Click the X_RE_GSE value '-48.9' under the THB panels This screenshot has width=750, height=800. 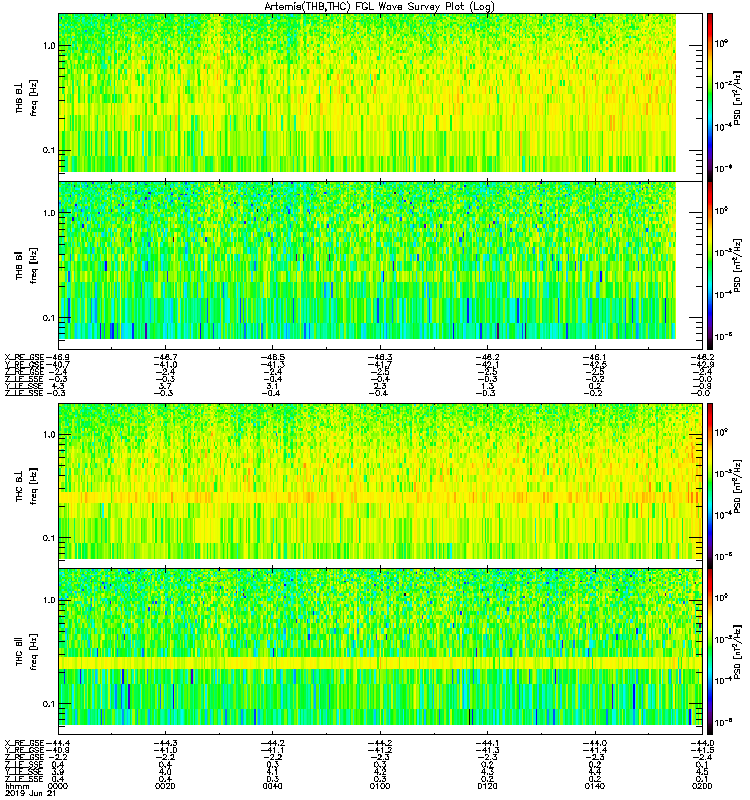57,357
